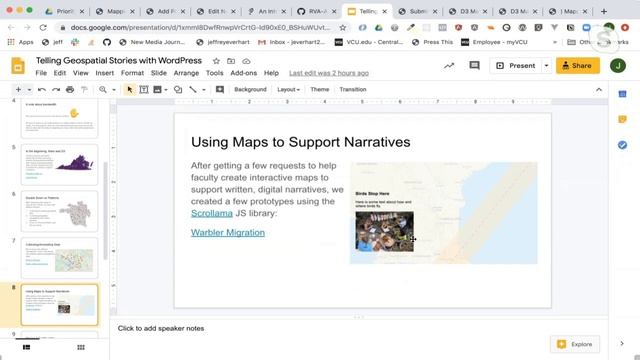
Task: Click the Transition button
Action: point(353,89)
